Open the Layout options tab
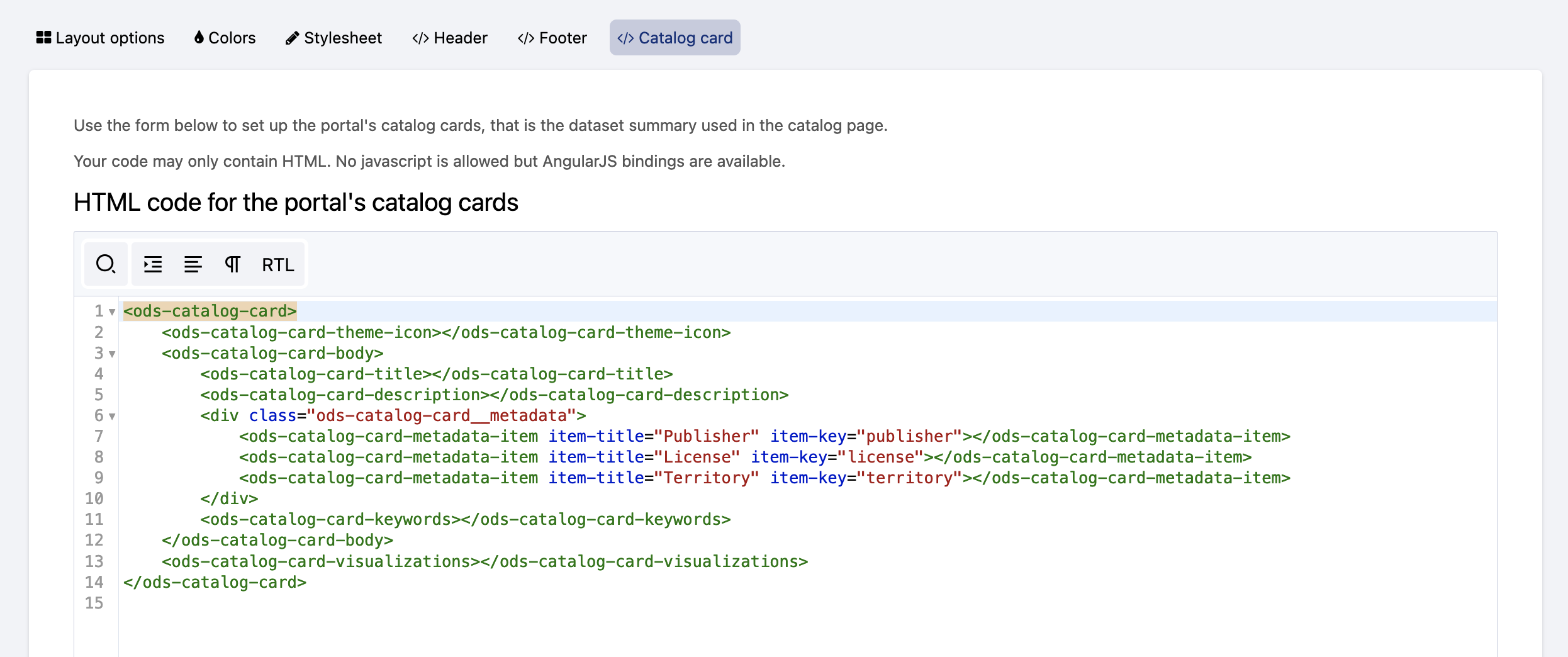 click(x=101, y=38)
